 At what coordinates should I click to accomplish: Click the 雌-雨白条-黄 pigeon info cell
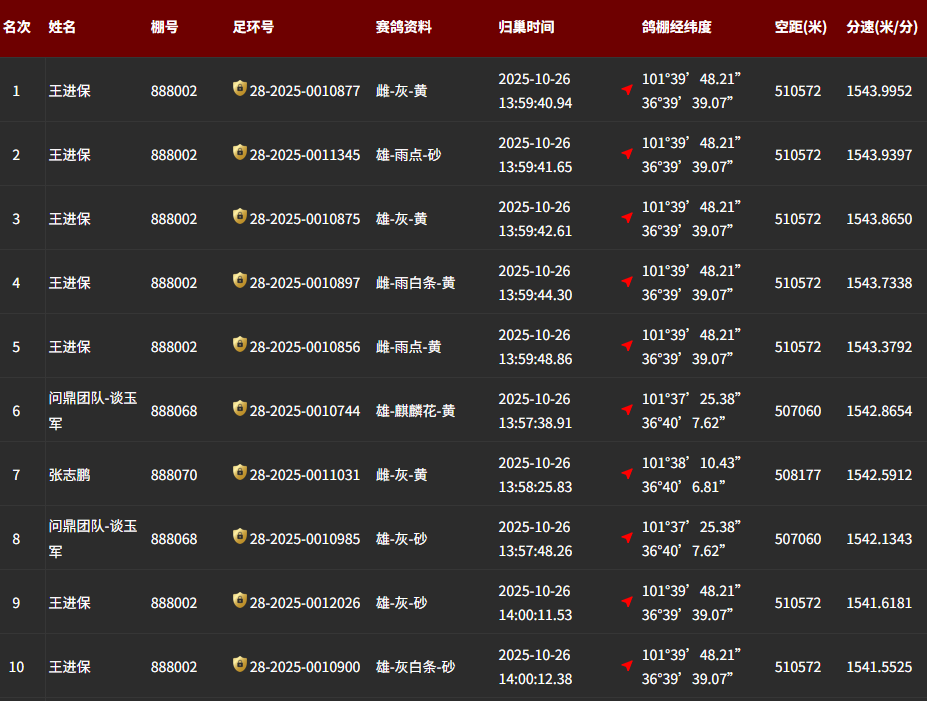point(415,283)
